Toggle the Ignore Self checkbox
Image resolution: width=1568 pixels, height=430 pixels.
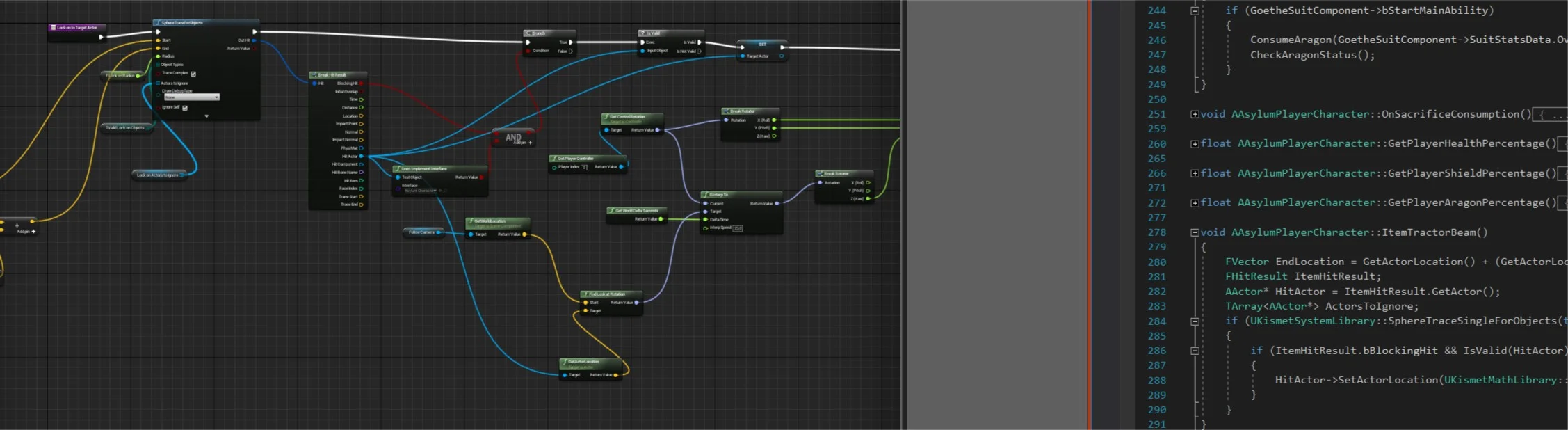coord(184,108)
